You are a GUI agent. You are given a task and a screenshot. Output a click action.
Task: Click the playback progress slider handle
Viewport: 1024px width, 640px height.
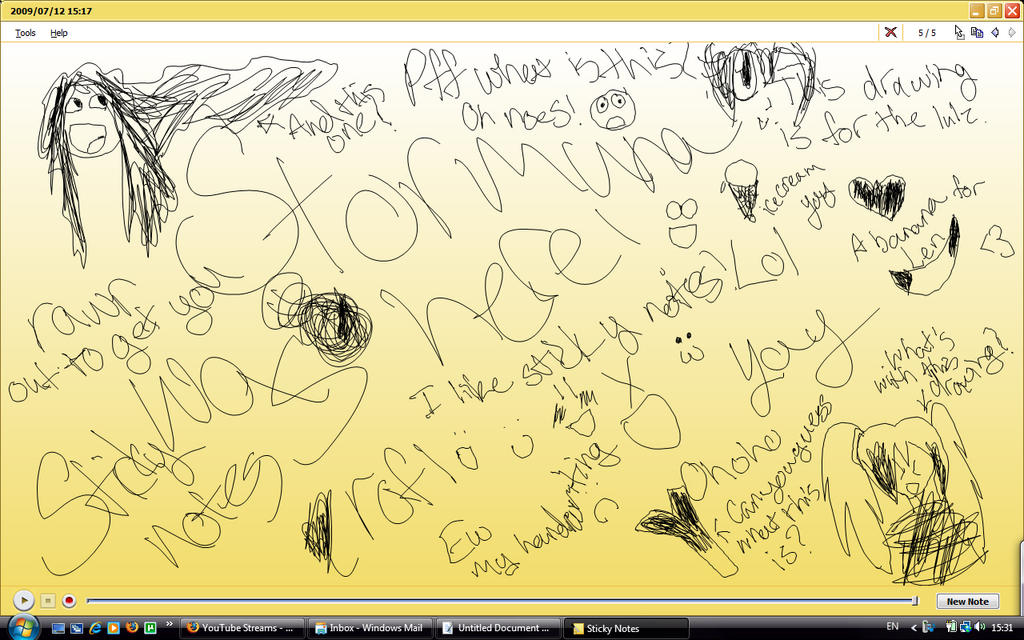pyautogui.click(x=914, y=601)
